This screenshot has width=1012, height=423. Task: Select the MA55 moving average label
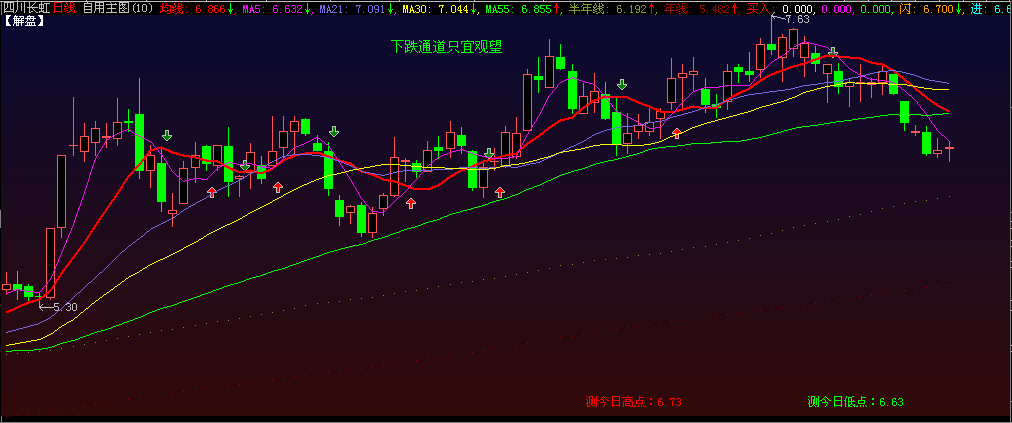(499, 8)
